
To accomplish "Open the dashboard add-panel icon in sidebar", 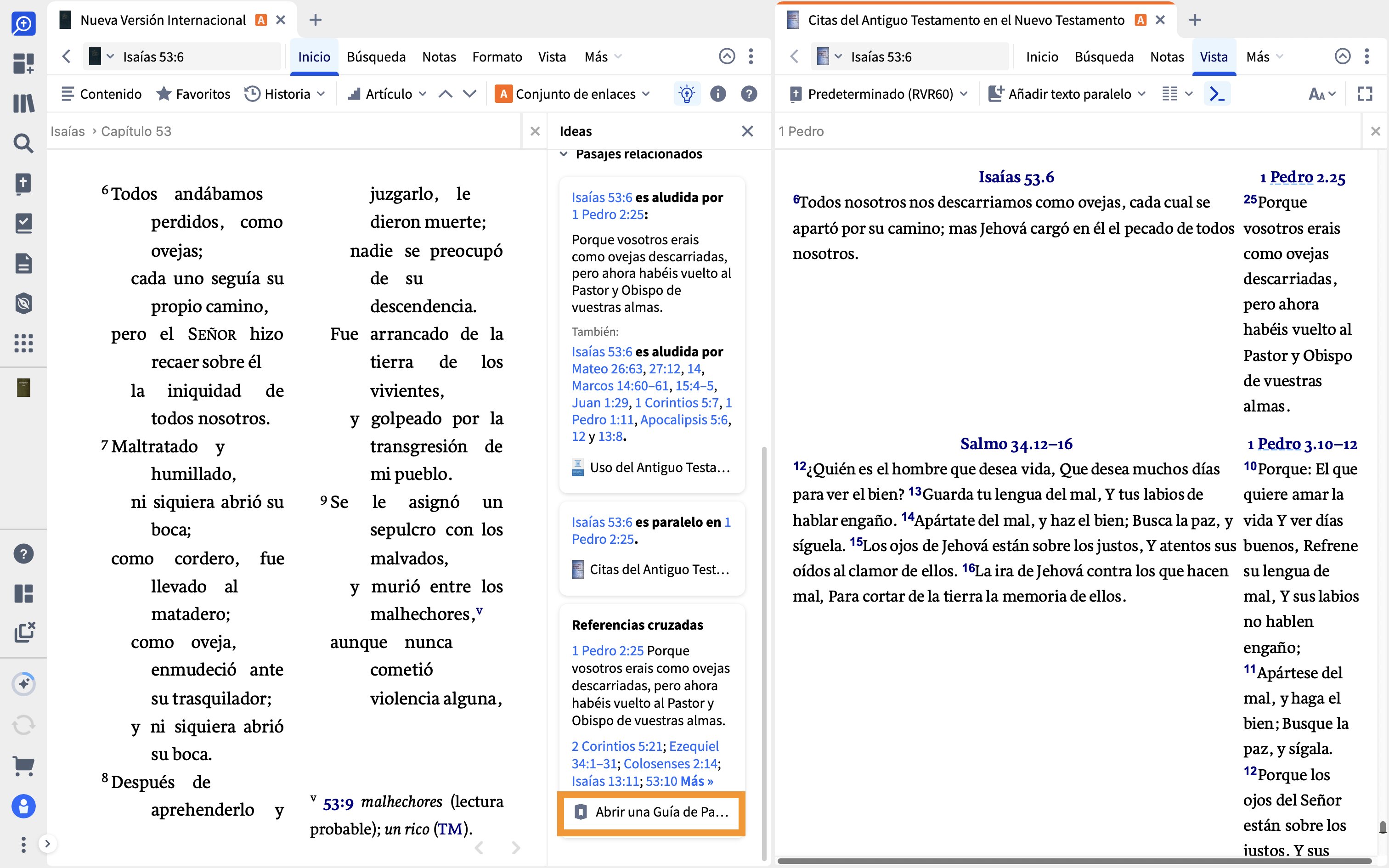I will click(23, 63).
